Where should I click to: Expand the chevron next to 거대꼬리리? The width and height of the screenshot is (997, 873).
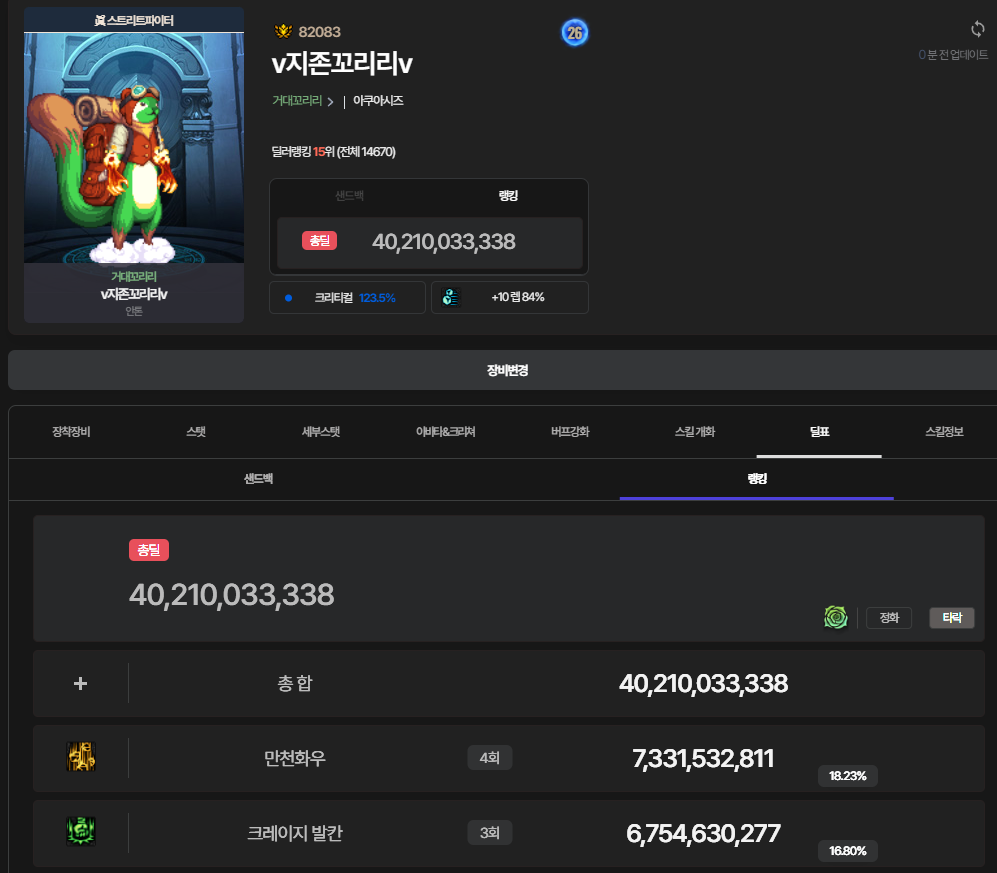pyautogui.click(x=331, y=102)
